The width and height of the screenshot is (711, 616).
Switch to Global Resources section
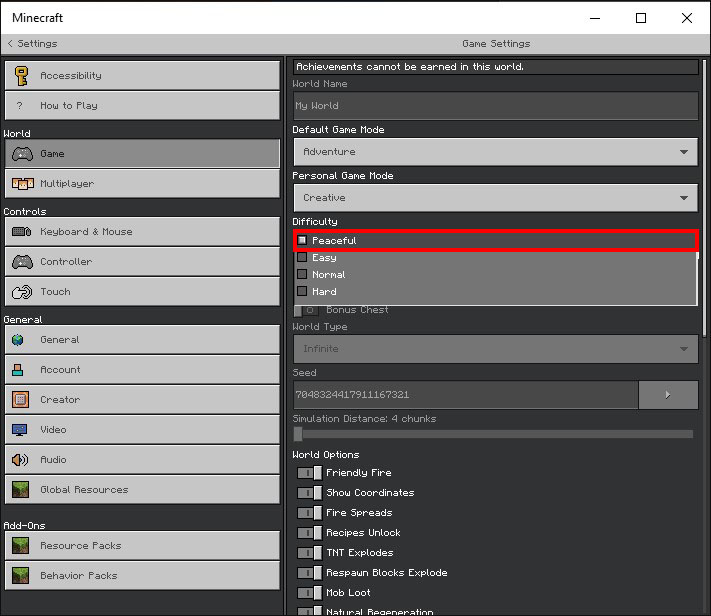click(x=141, y=490)
